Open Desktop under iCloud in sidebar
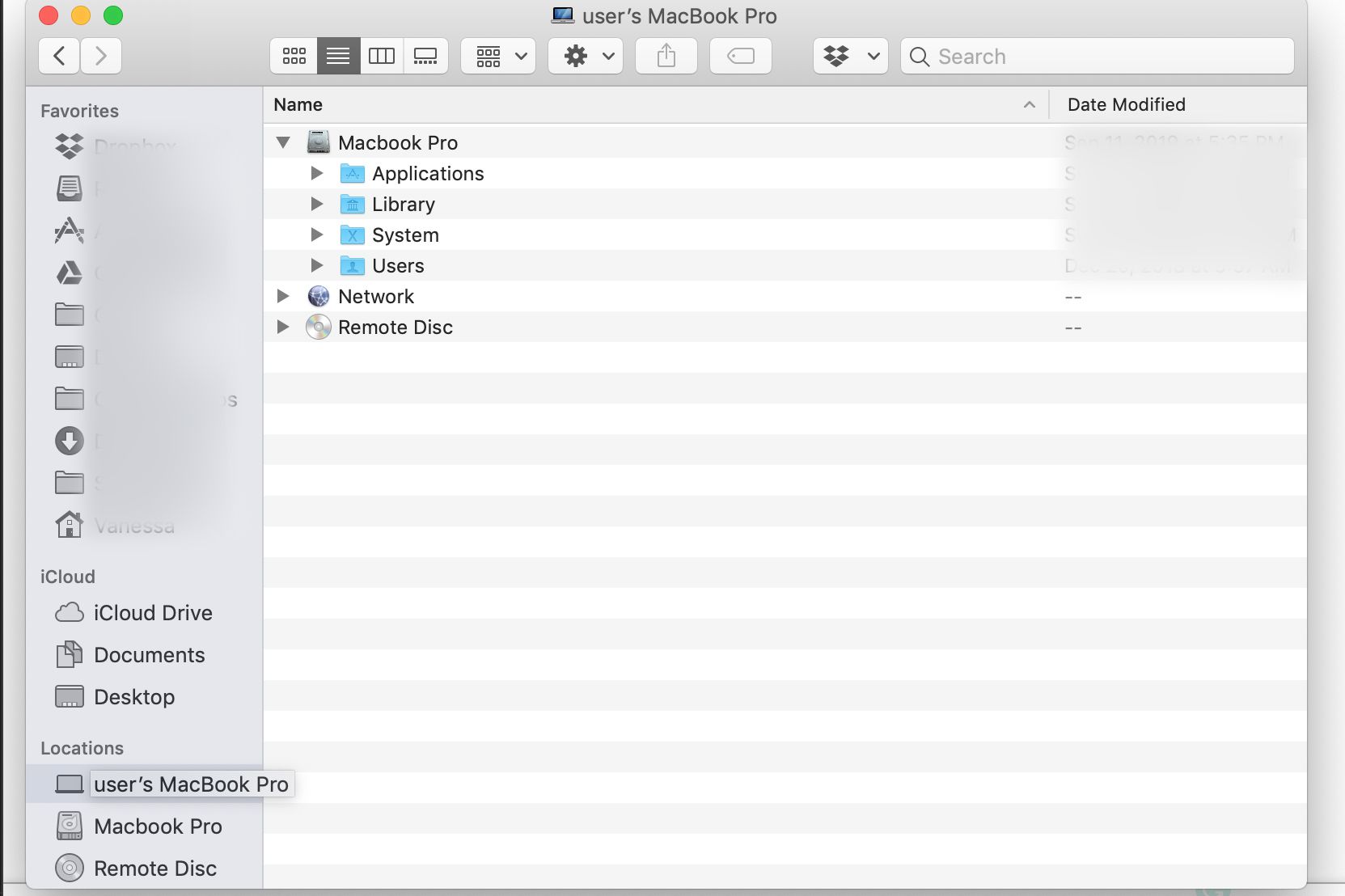1345x896 pixels. click(144, 696)
